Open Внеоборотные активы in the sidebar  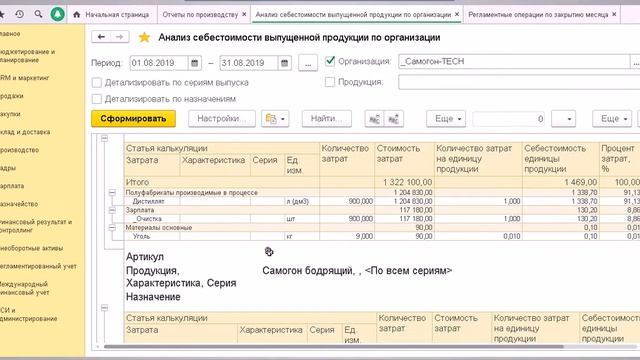31,248
